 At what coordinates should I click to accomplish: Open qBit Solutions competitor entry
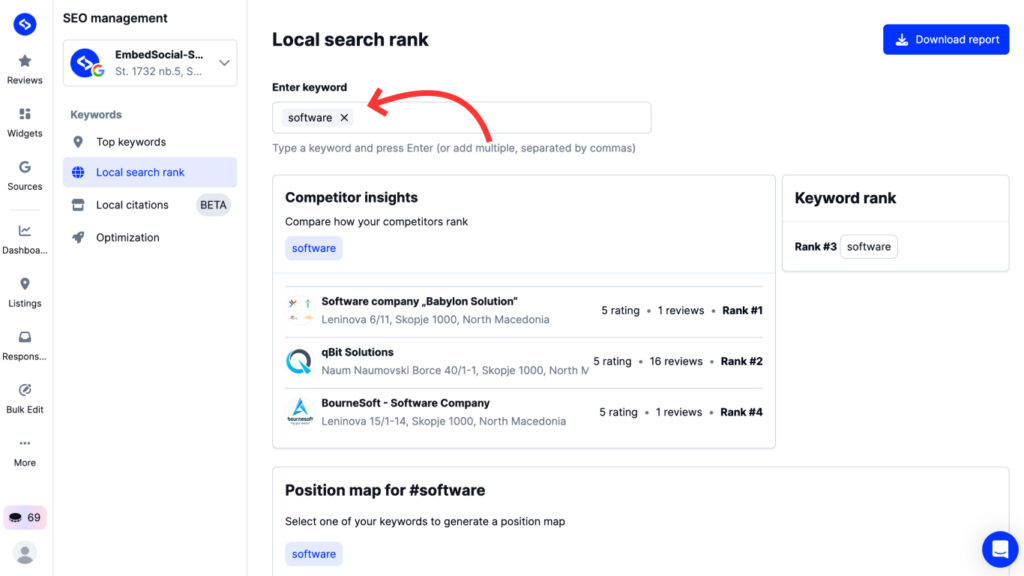[x=357, y=353]
